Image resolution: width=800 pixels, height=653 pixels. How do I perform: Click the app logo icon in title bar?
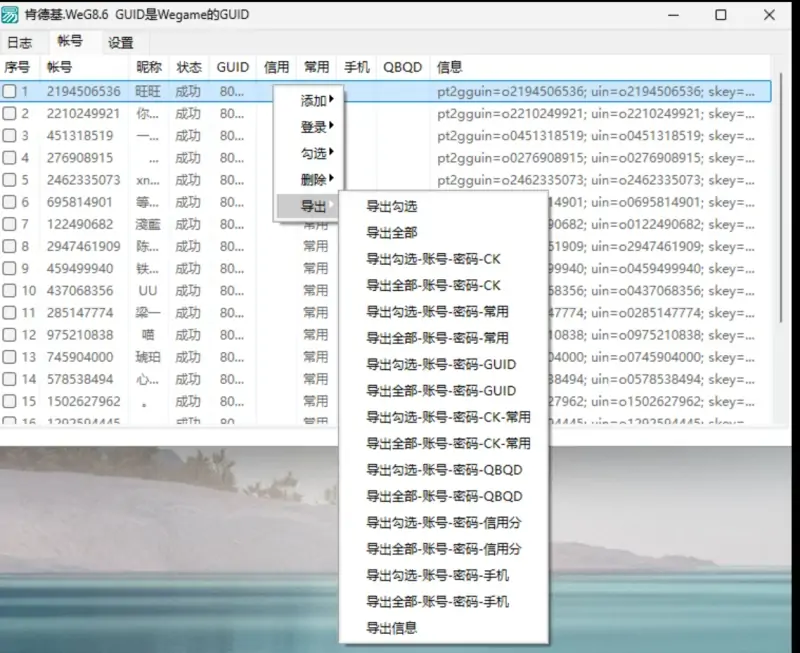coord(13,15)
